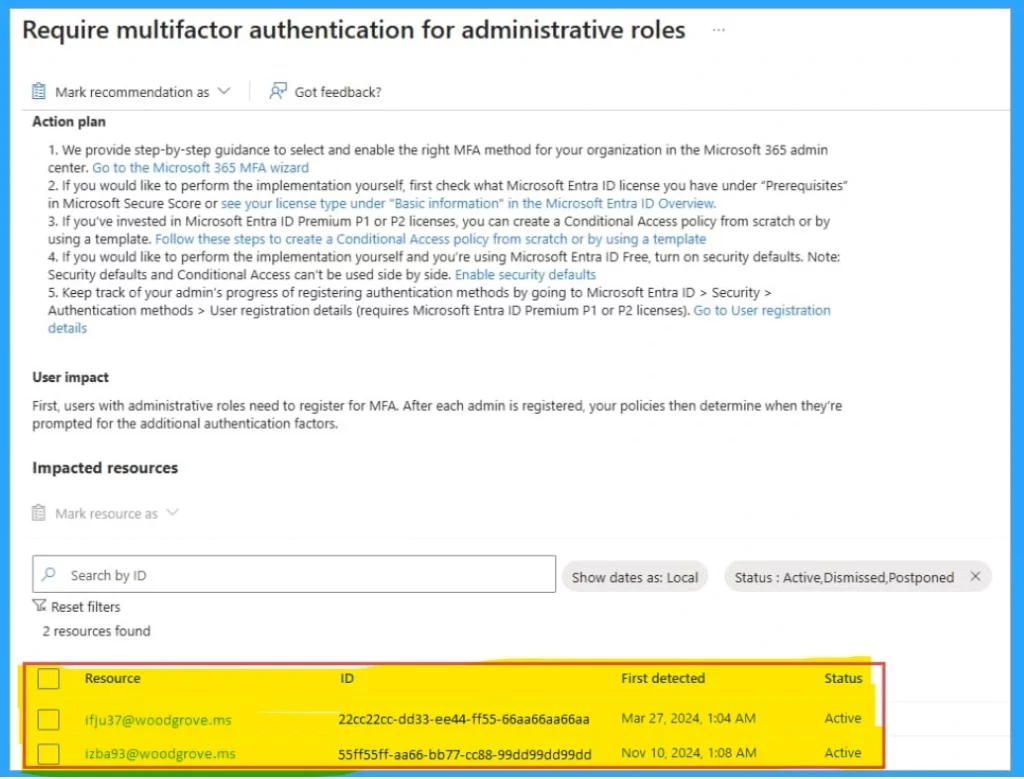Click the funnel icon beside Reset filters
Image resolution: width=1024 pixels, height=779 pixels.
39,606
